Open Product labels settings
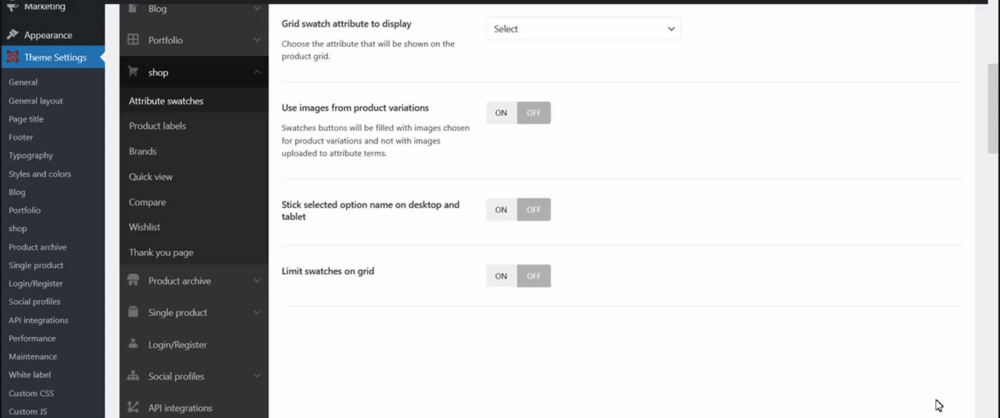Viewport: 1000px width, 418px height. pos(157,126)
